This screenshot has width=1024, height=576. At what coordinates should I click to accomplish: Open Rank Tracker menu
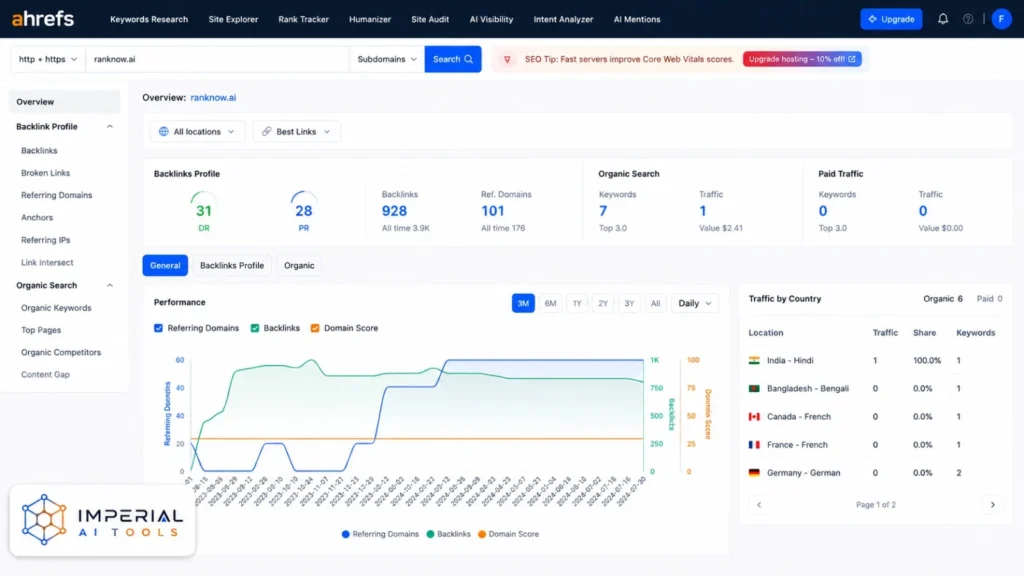coord(304,19)
